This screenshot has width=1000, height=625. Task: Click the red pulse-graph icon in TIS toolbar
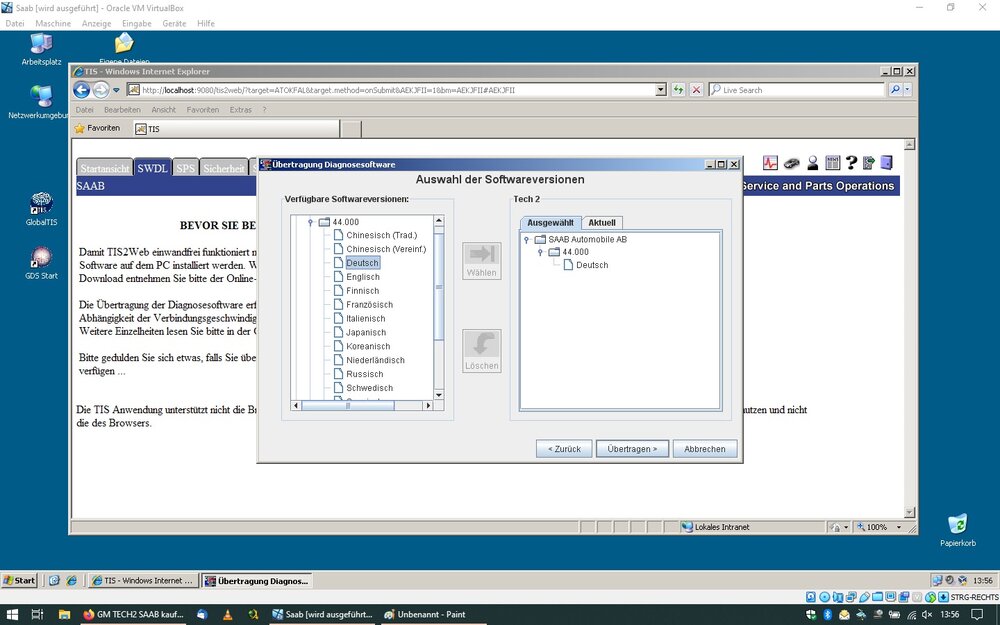point(770,163)
